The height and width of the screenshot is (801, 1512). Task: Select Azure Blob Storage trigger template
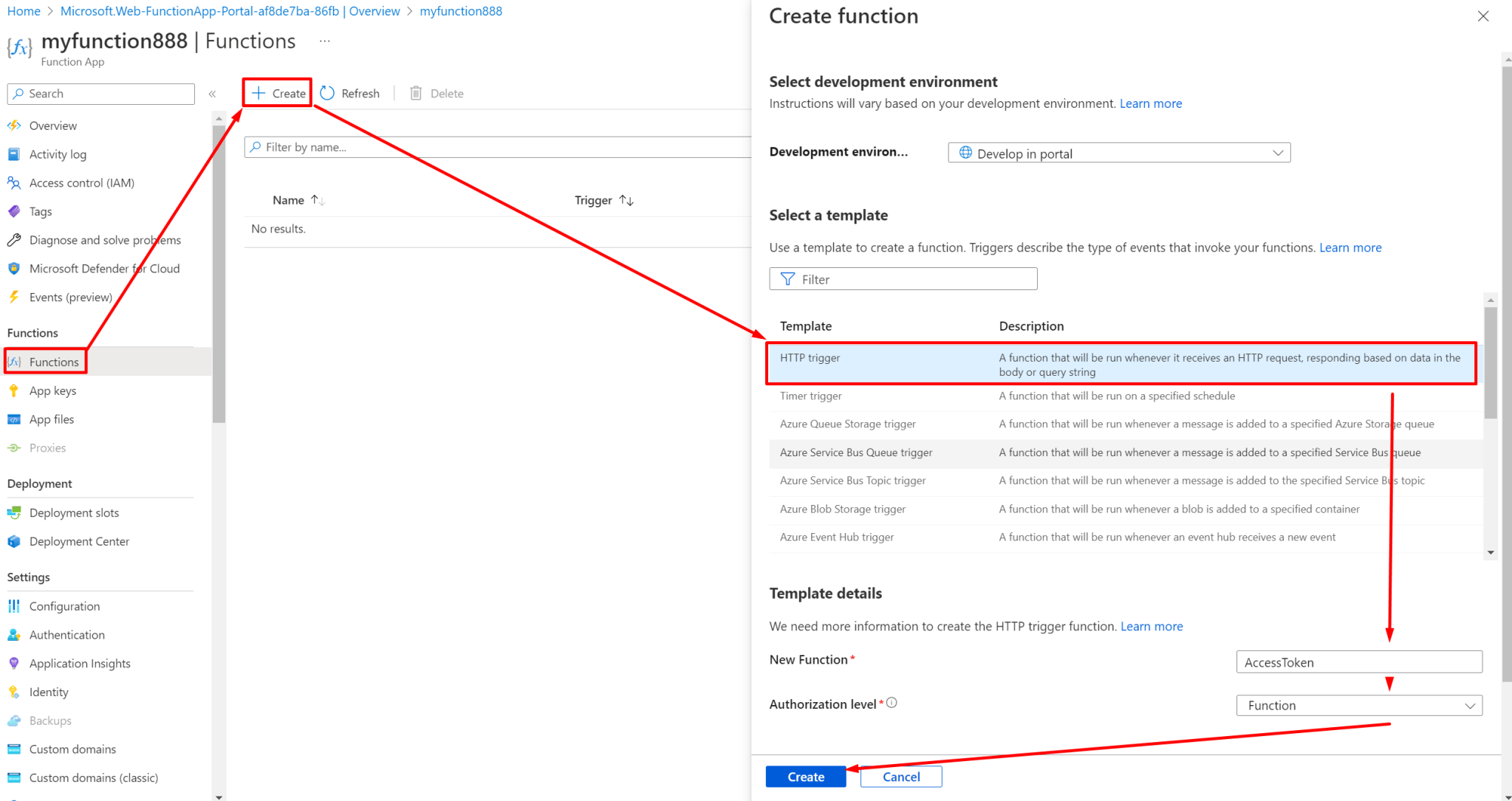(x=1126, y=509)
